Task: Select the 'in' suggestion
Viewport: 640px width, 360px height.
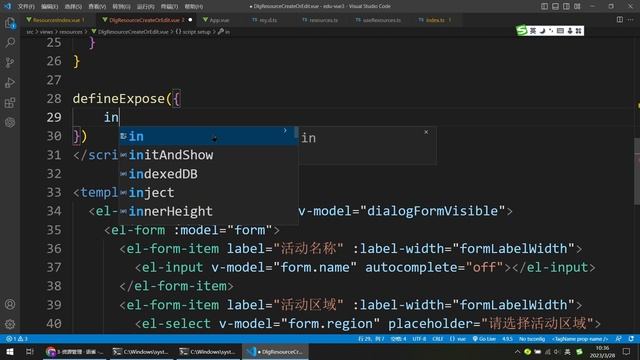Action: coord(209,136)
